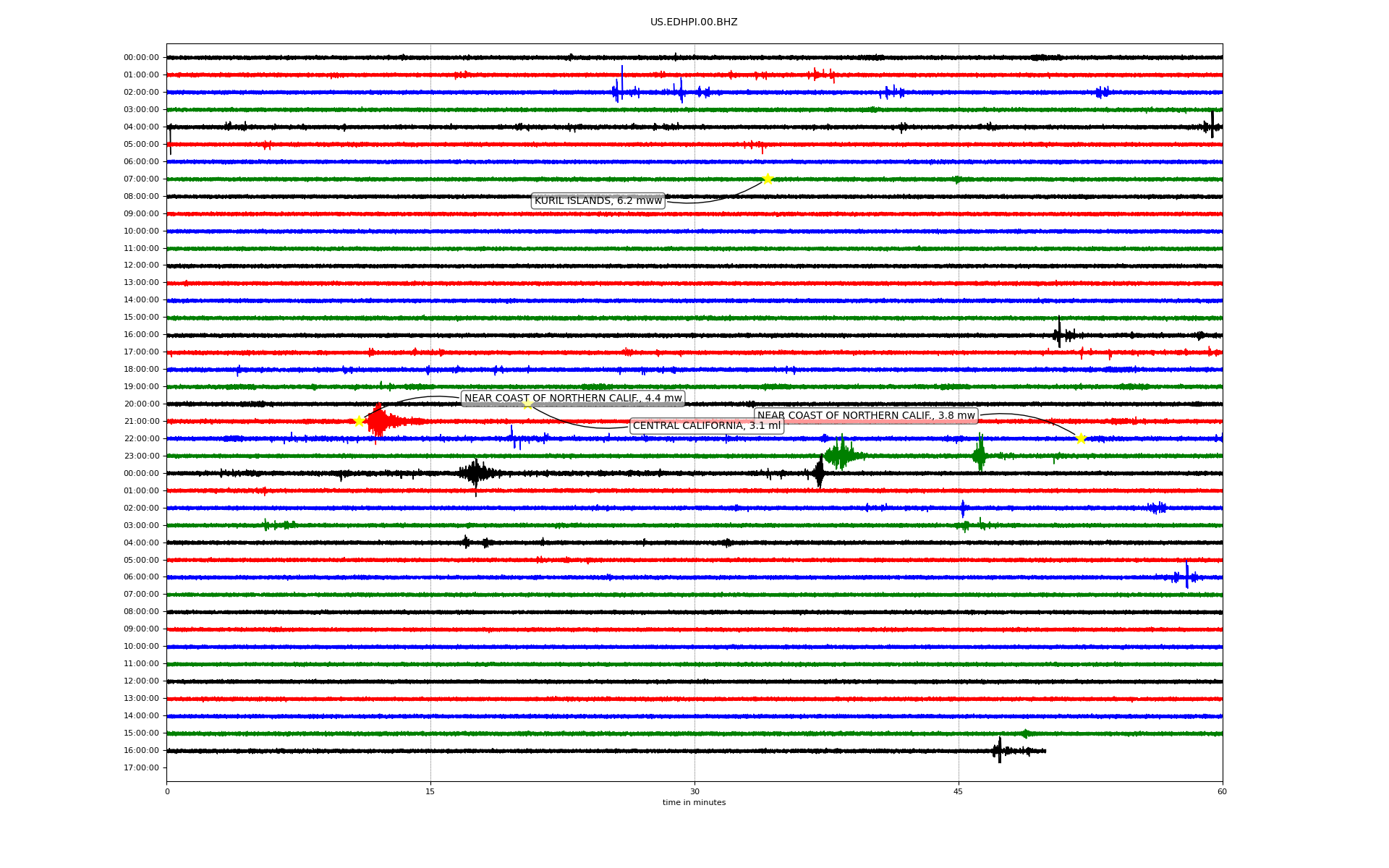Image resolution: width=1389 pixels, height=868 pixels.
Task: Click the 45 tick label on the x-axis
Action: click(x=958, y=791)
